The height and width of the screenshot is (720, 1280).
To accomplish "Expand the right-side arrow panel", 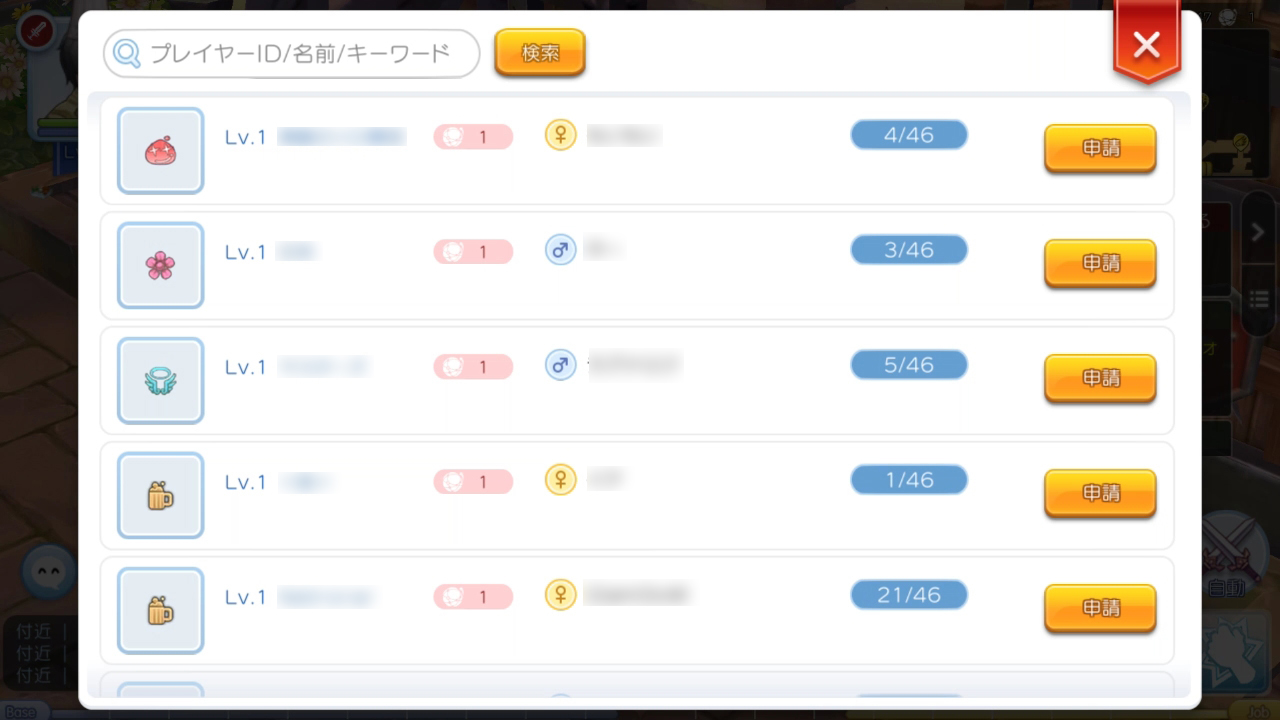I will pyautogui.click(x=1257, y=233).
